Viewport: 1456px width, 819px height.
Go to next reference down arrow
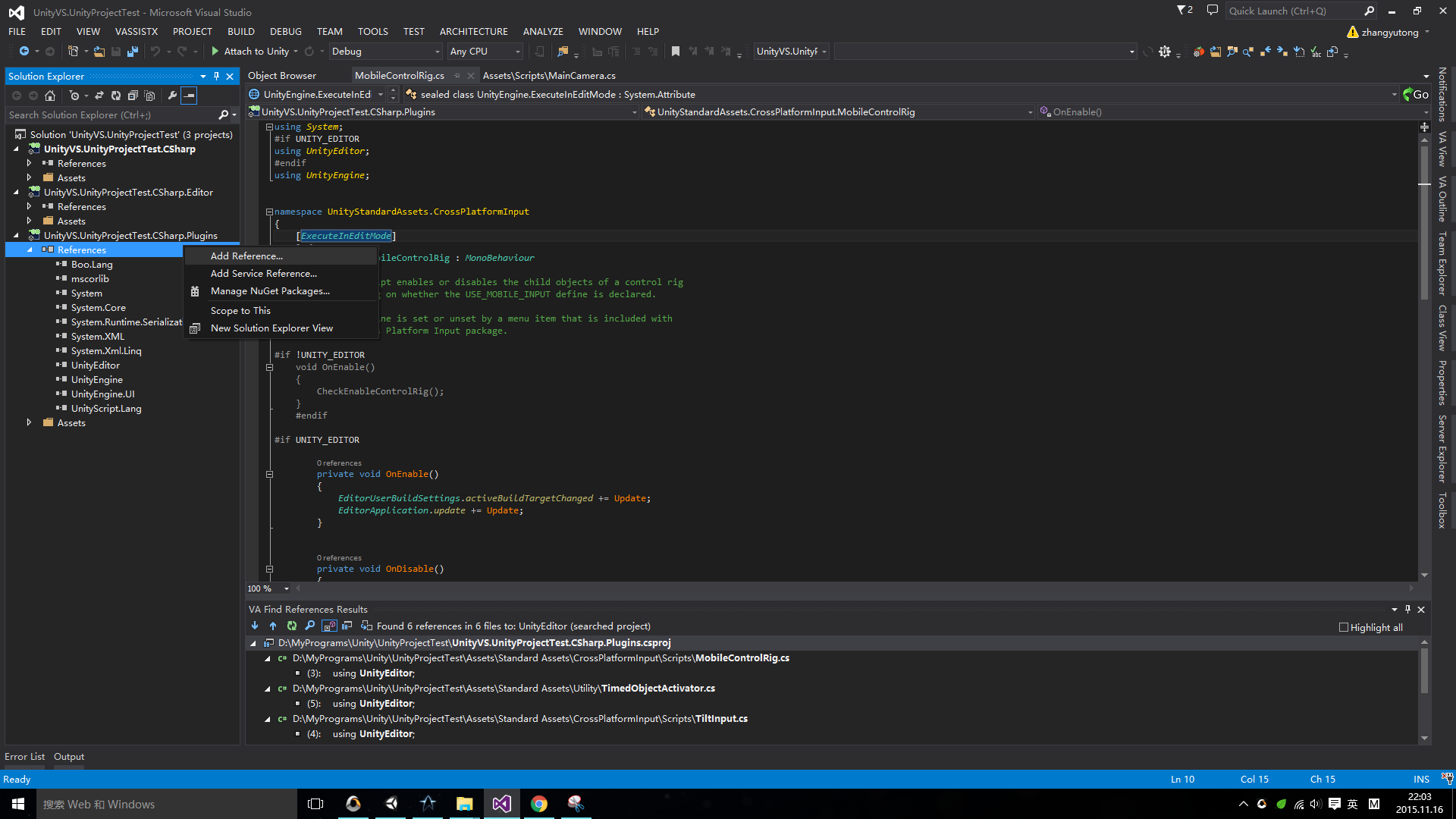pos(255,626)
